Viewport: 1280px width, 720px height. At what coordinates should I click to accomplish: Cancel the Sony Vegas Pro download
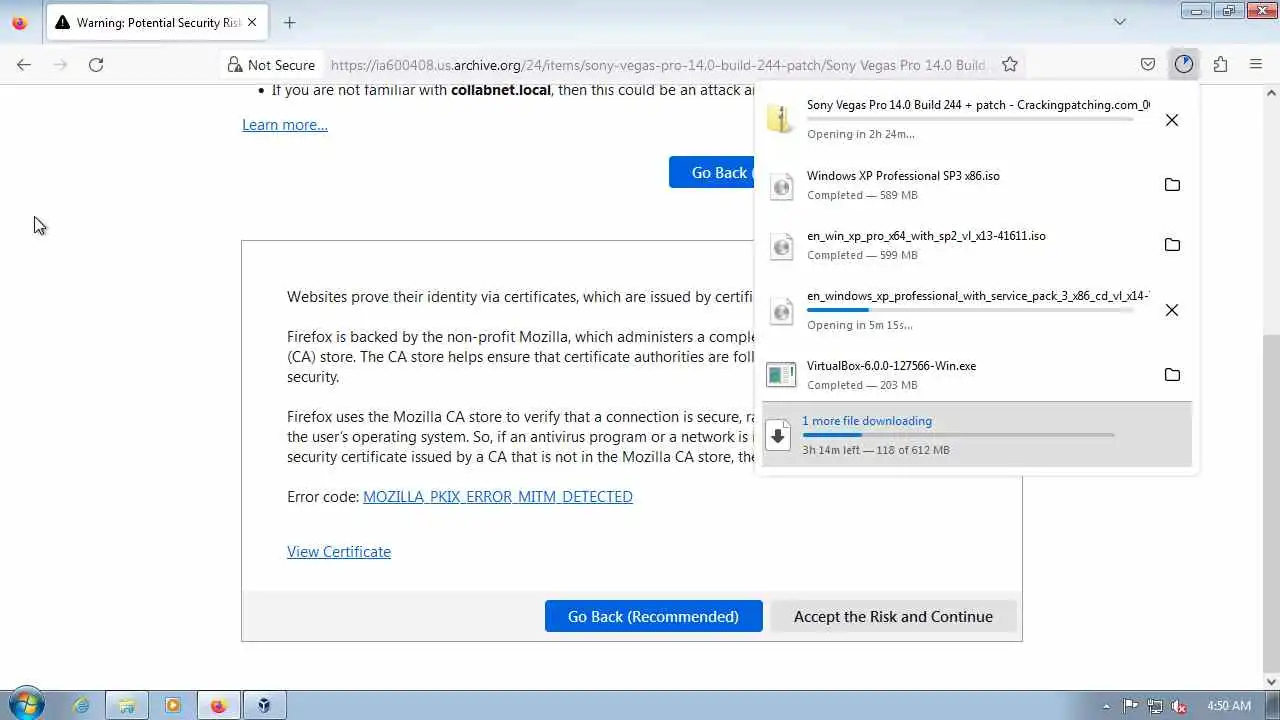point(1172,120)
